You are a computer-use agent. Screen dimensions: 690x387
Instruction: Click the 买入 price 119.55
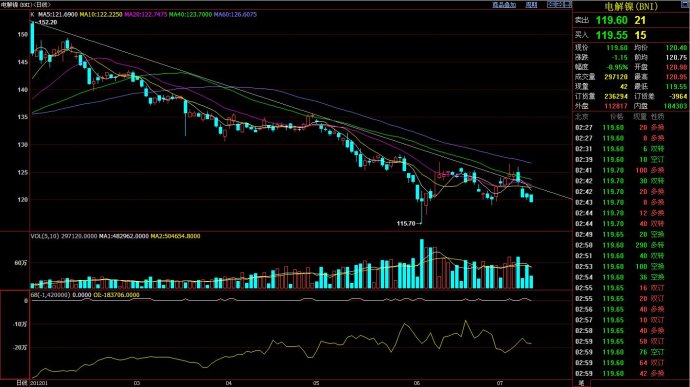tap(612, 35)
